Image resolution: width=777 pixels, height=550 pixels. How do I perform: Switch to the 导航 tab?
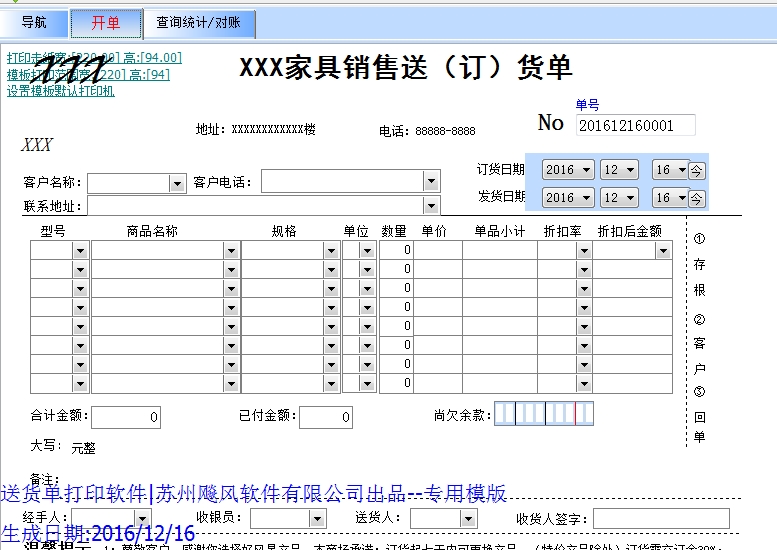point(34,22)
